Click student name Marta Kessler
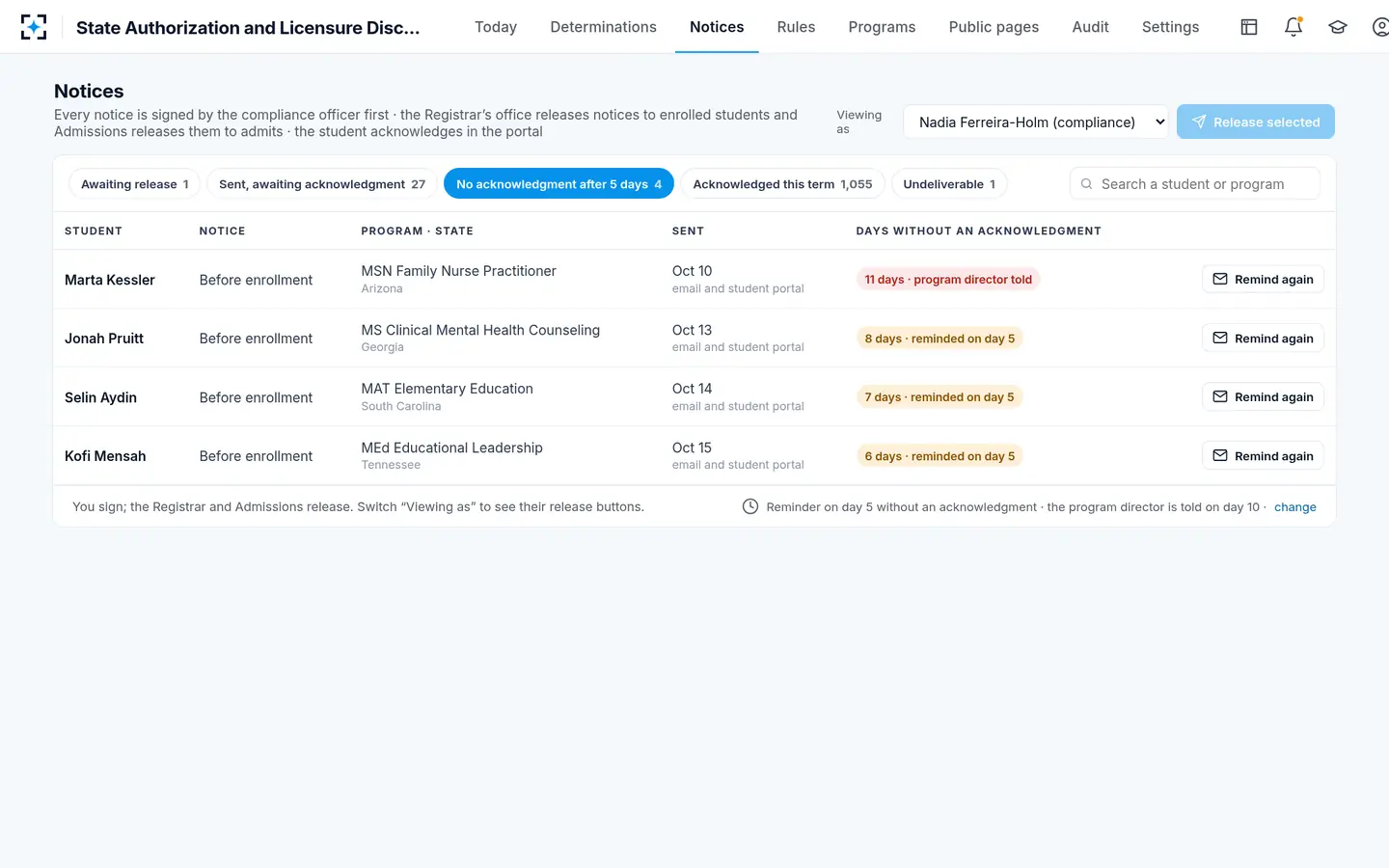This screenshot has width=1389, height=868. [x=110, y=280]
